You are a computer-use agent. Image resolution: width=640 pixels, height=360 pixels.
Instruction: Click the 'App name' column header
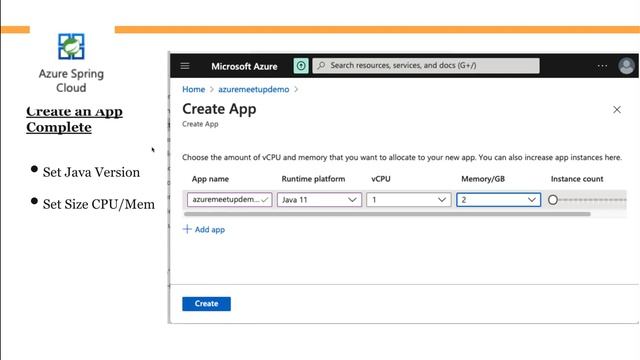tap(210, 179)
